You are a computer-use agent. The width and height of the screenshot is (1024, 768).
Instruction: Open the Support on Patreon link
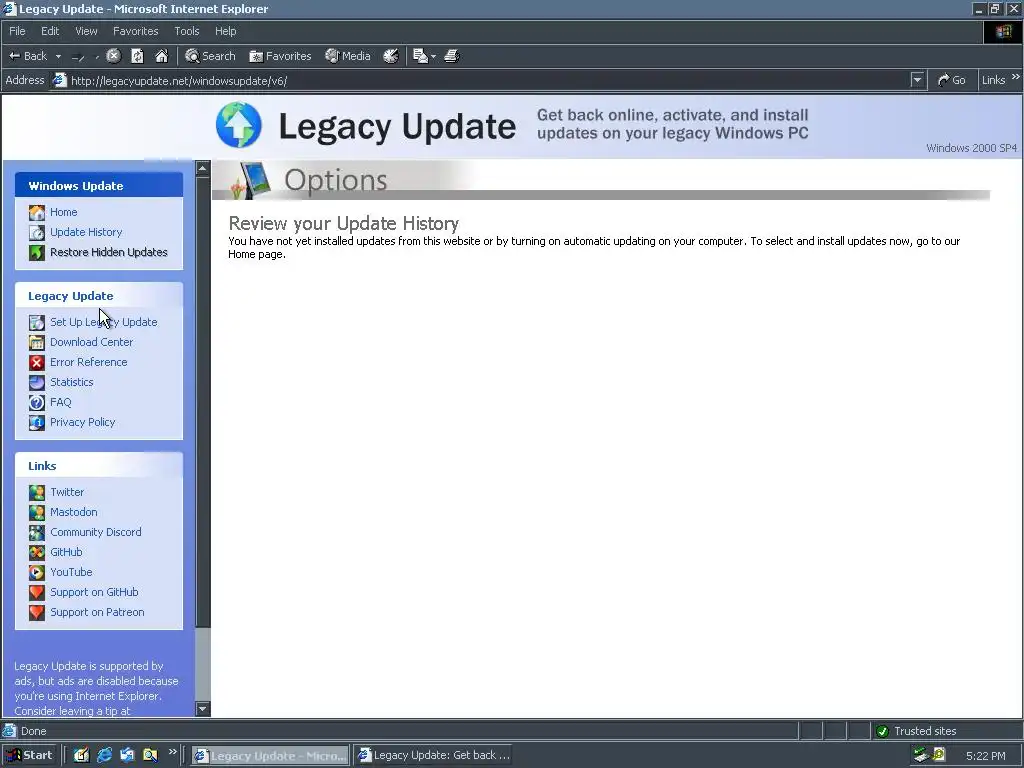[x=97, y=612]
